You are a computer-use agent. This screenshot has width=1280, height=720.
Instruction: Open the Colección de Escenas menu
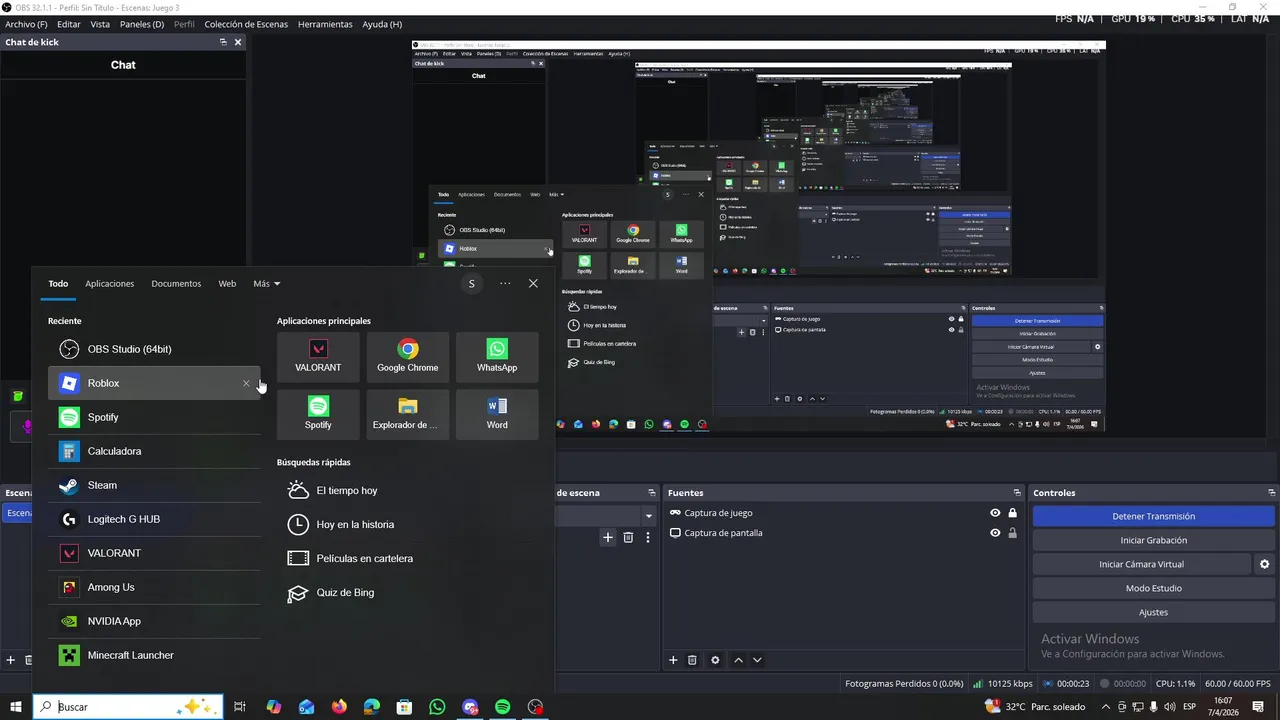pyautogui.click(x=246, y=24)
